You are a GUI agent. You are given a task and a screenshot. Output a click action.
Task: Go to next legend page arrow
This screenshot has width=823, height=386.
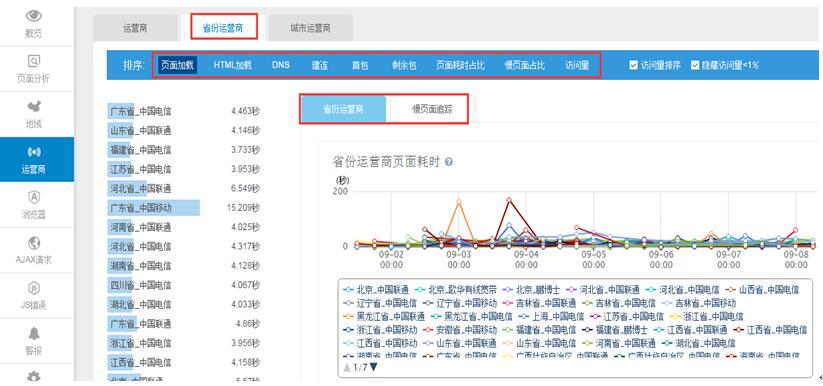click(373, 367)
